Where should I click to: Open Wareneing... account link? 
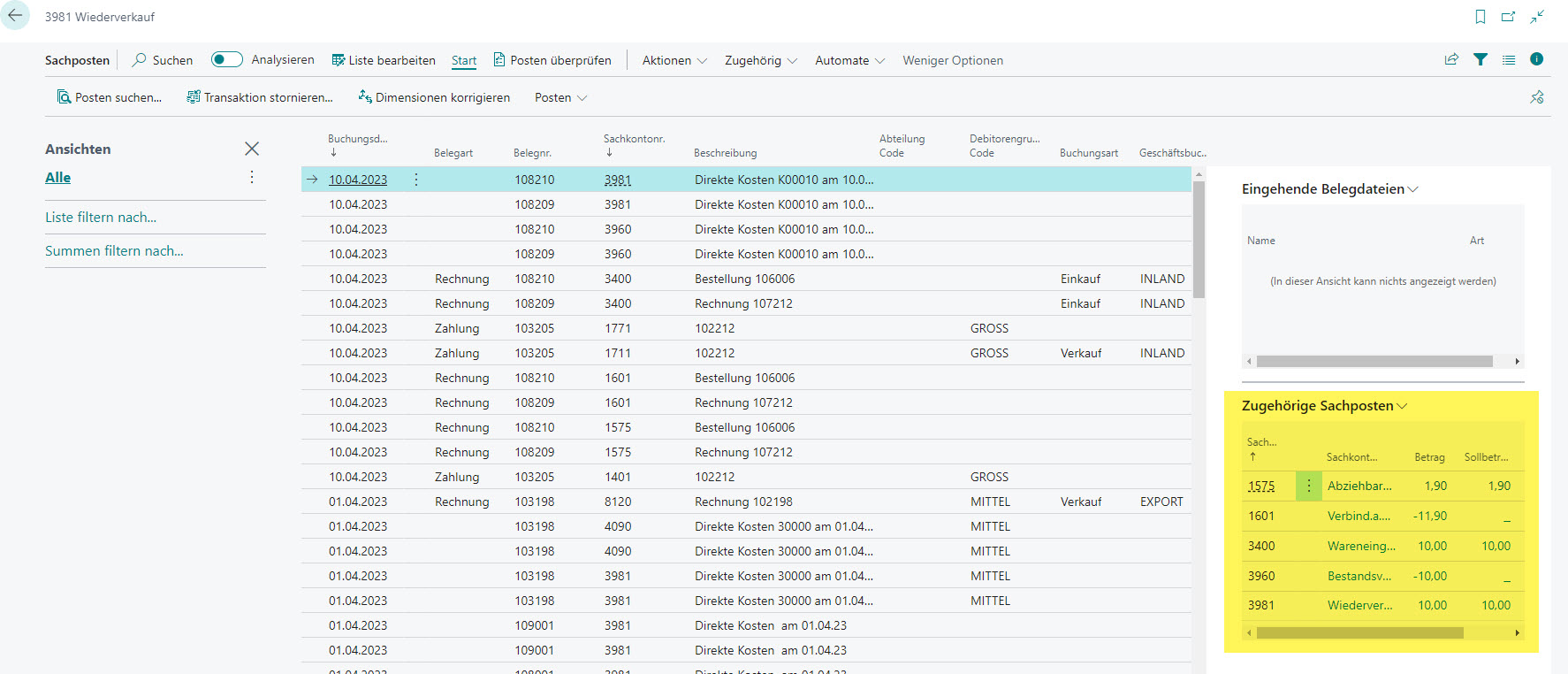point(1361,546)
